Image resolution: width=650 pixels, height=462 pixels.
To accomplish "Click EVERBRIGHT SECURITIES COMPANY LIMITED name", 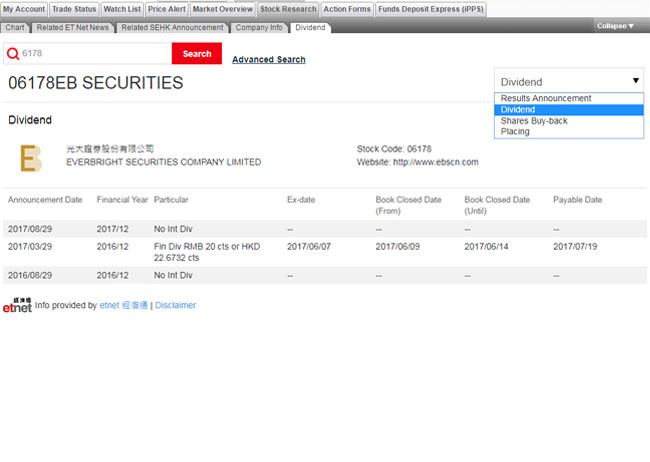I will coord(163,162).
